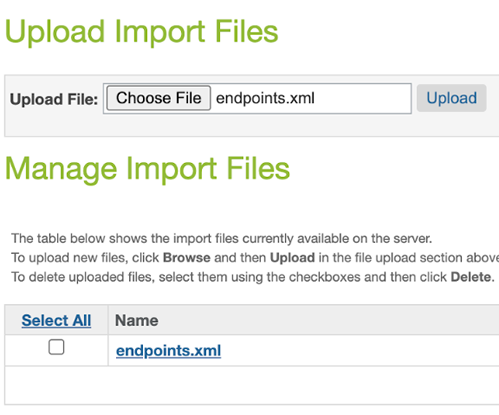This screenshot has height=415, width=499.
Task: Click the Name column header
Action: (137, 321)
